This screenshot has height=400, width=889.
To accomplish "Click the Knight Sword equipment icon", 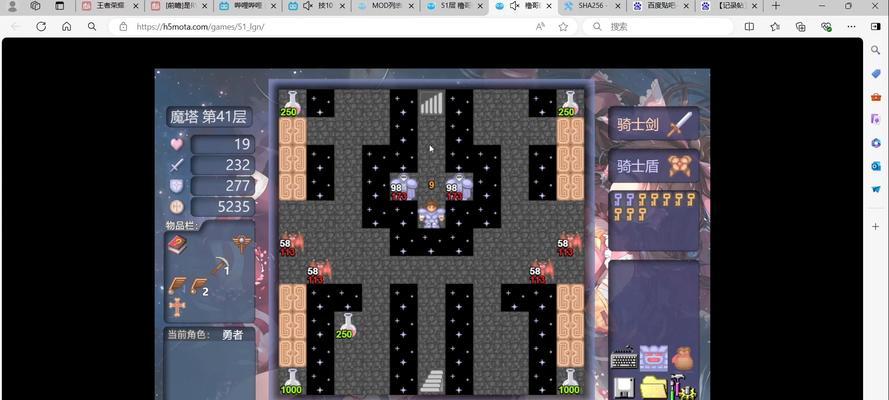I will [679, 124].
